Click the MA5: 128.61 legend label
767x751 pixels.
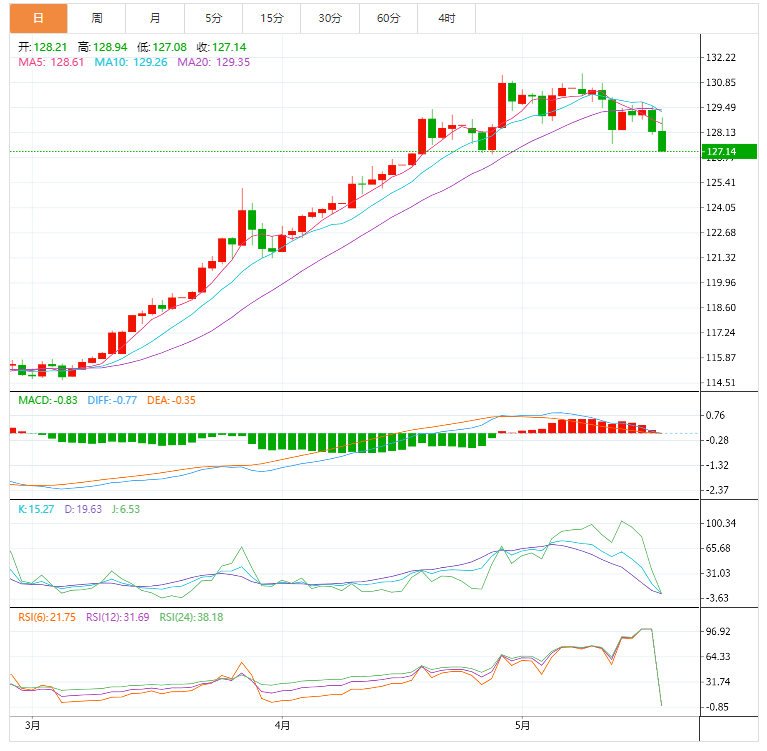click(51, 62)
